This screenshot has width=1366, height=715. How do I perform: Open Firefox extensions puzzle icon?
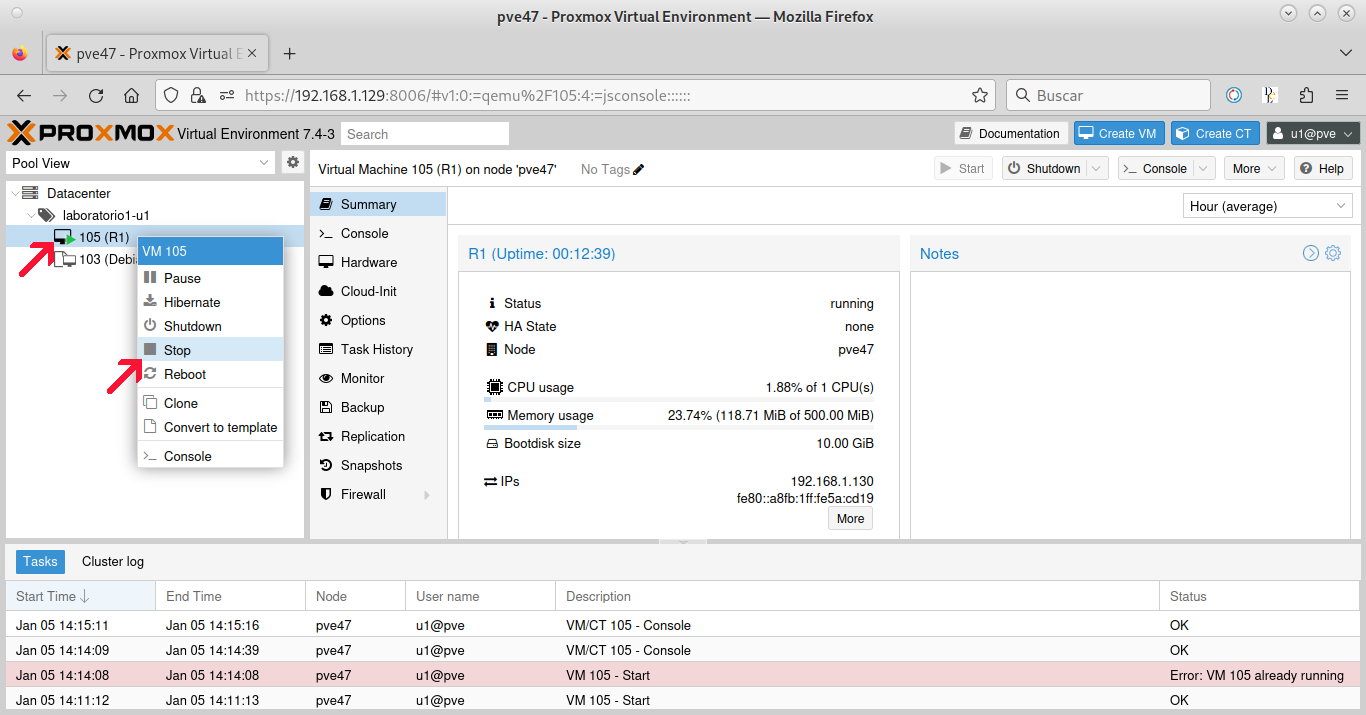tap(1306, 95)
